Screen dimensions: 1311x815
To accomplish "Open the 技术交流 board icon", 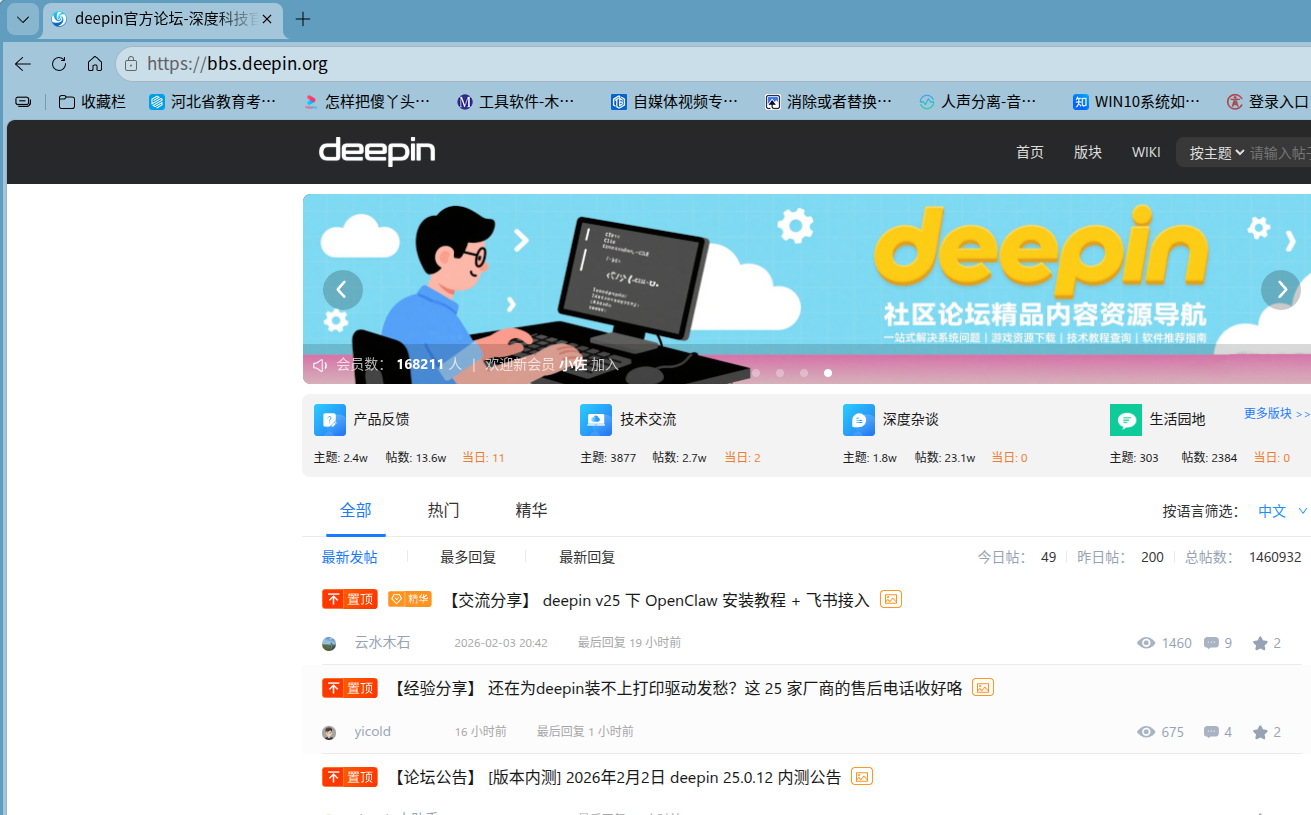I will click(x=596, y=420).
